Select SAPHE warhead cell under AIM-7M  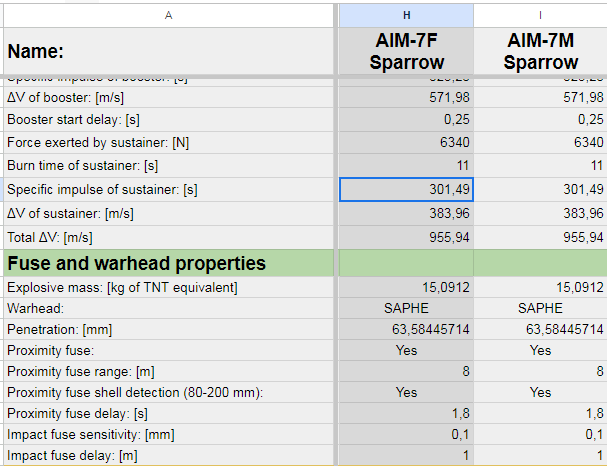540,308
